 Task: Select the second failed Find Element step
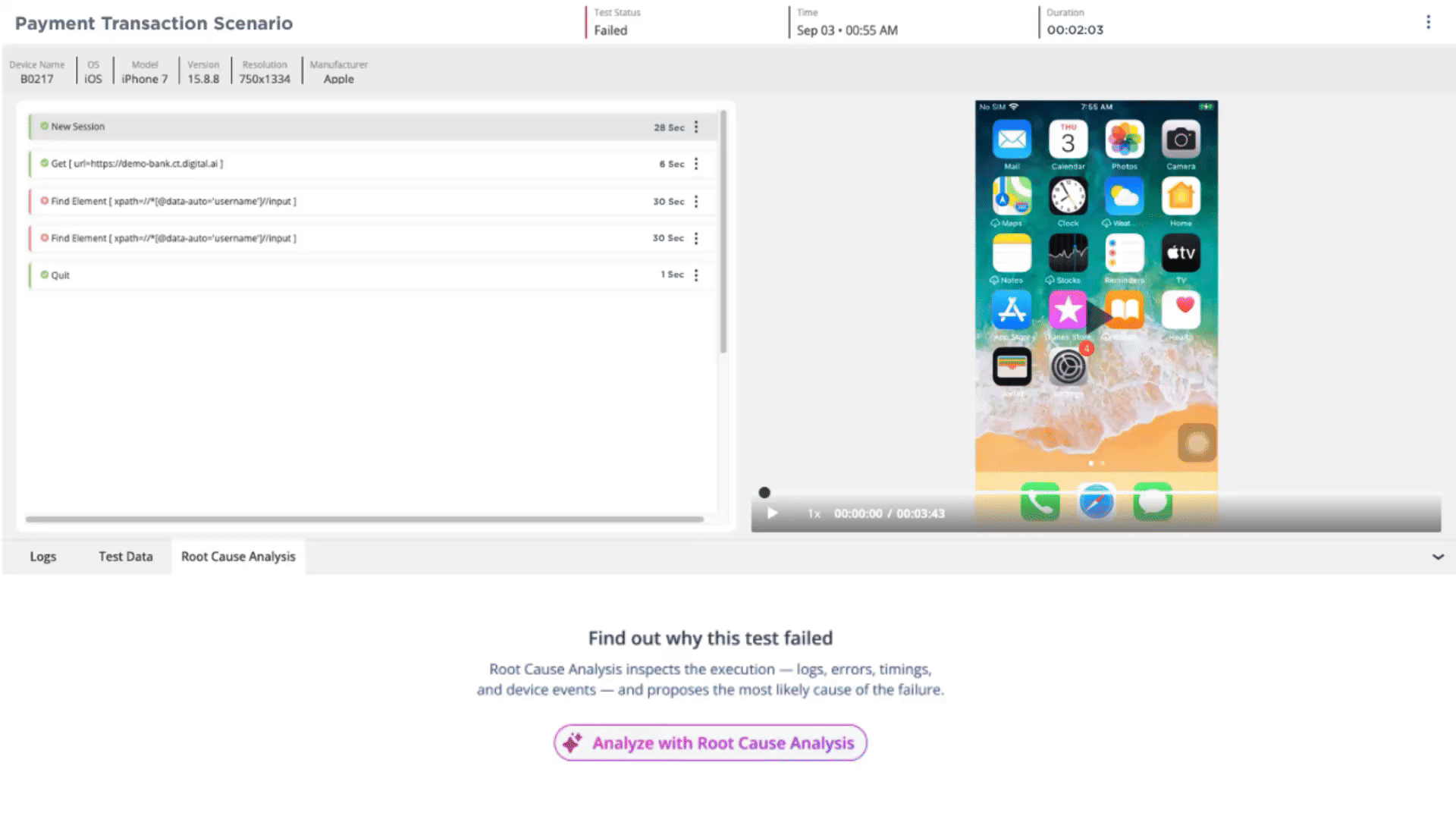coord(372,238)
